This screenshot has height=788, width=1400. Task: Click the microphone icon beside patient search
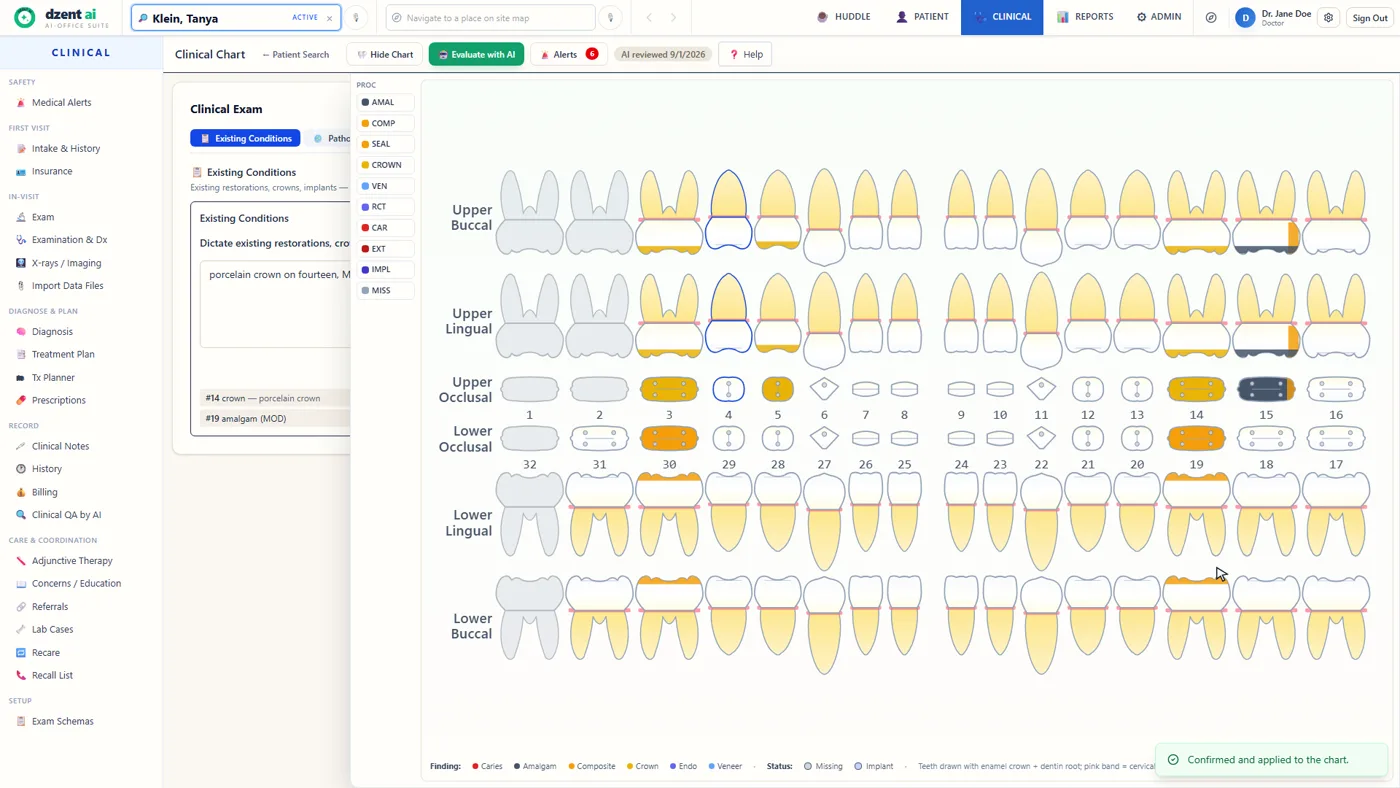point(356,18)
